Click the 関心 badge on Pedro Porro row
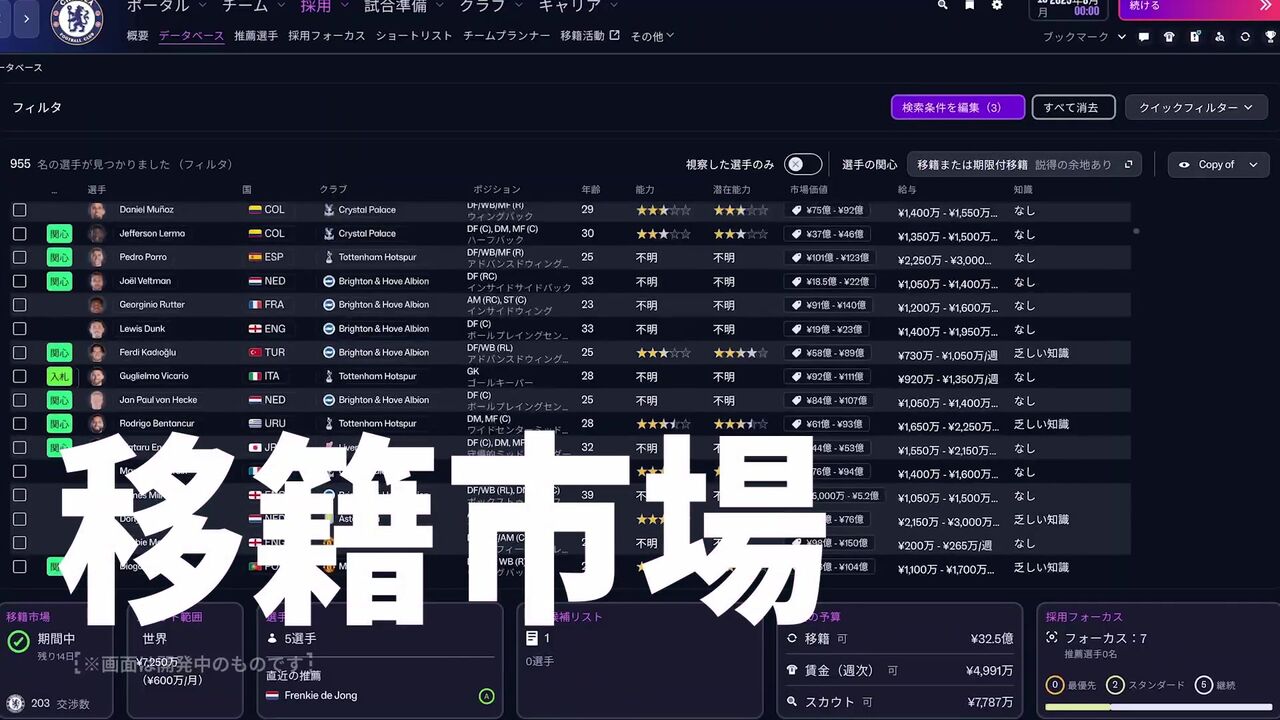 (x=59, y=257)
